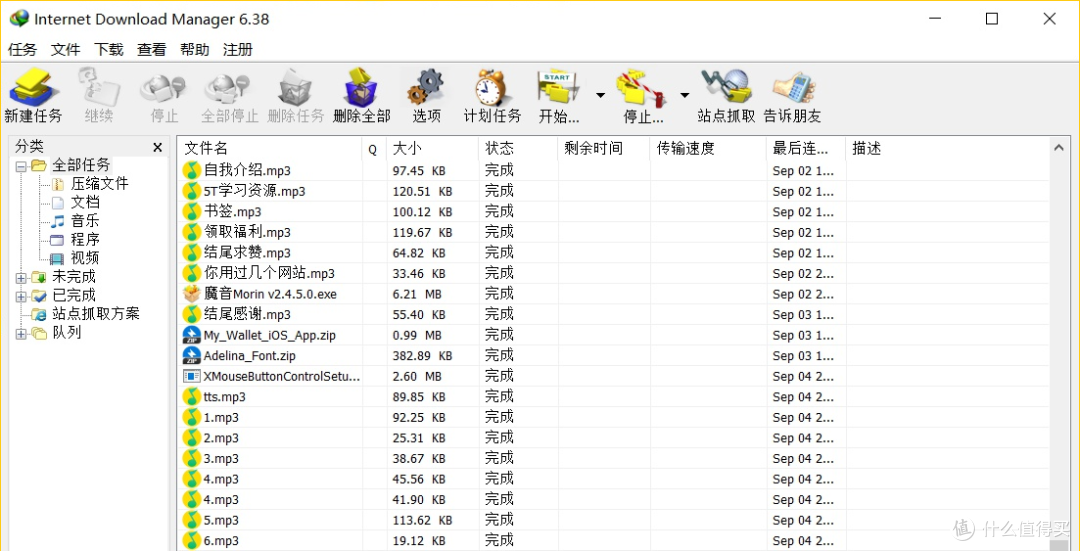Screen dimensions: 1080x551
Task: Click the 45.56 KB size cell
Action: point(419,479)
